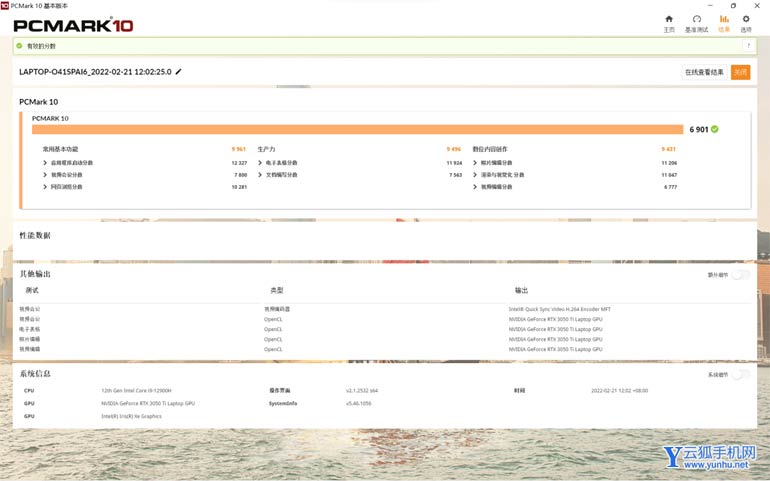
Task: Open the Home (主页) house icon
Action: [669, 19]
